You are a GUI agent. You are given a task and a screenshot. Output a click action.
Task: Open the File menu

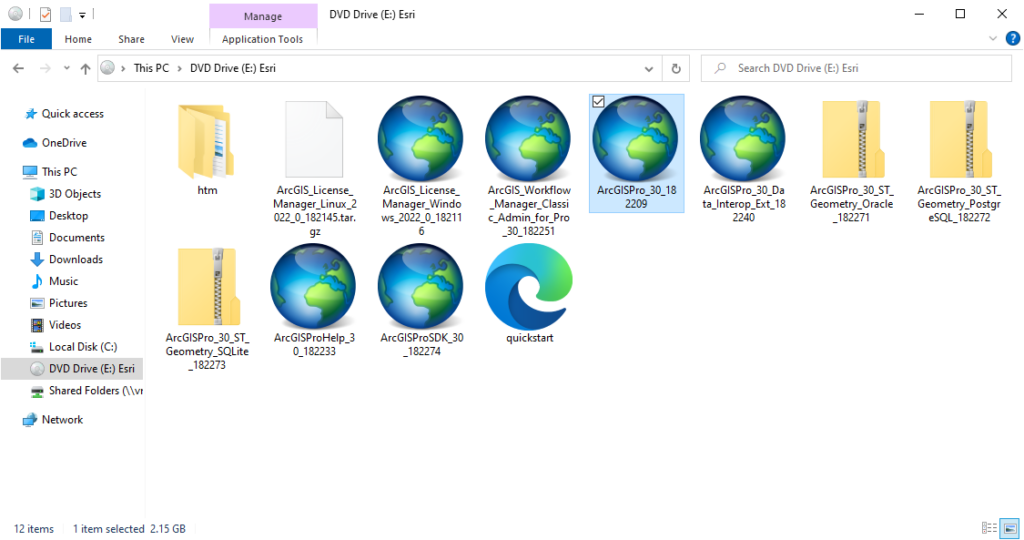point(26,39)
